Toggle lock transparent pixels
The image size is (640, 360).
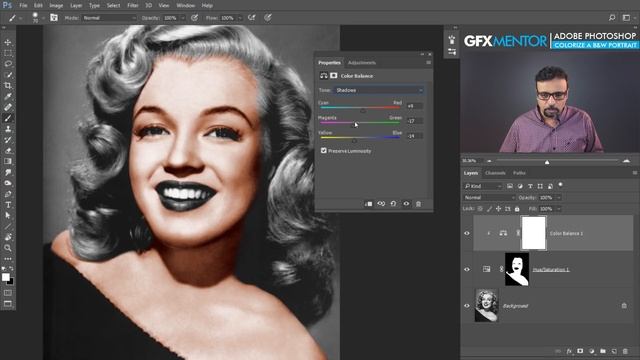pyautogui.click(x=480, y=209)
